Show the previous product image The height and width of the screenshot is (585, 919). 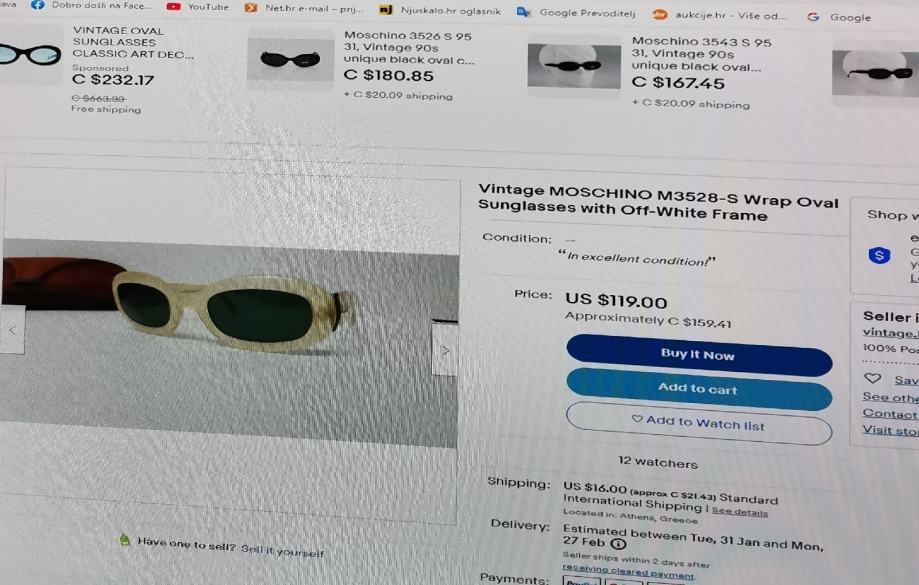pyautogui.click(x=12, y=330)
